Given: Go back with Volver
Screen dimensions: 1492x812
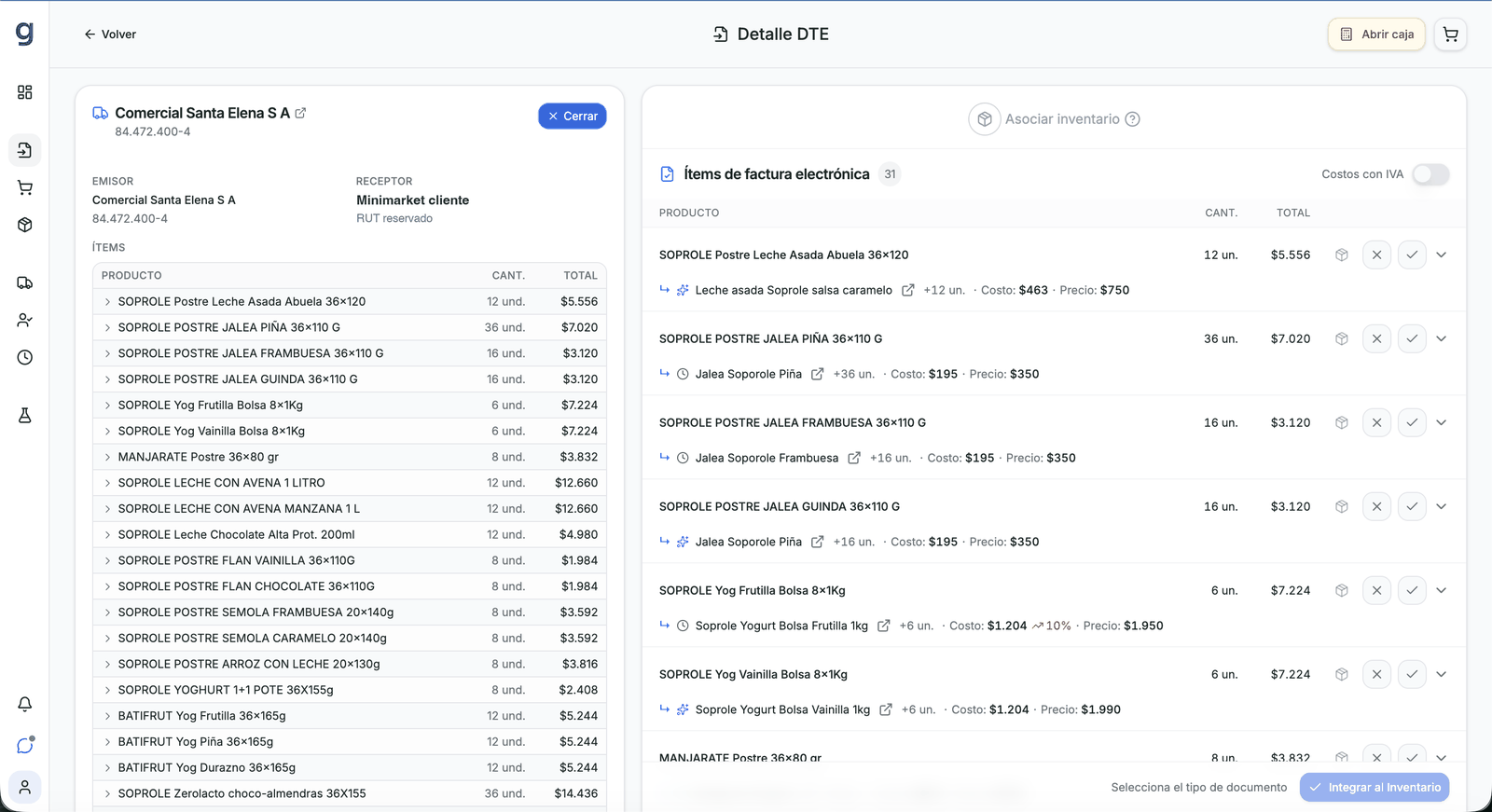Looking at the screenshot, I should [x=110, y=34].
